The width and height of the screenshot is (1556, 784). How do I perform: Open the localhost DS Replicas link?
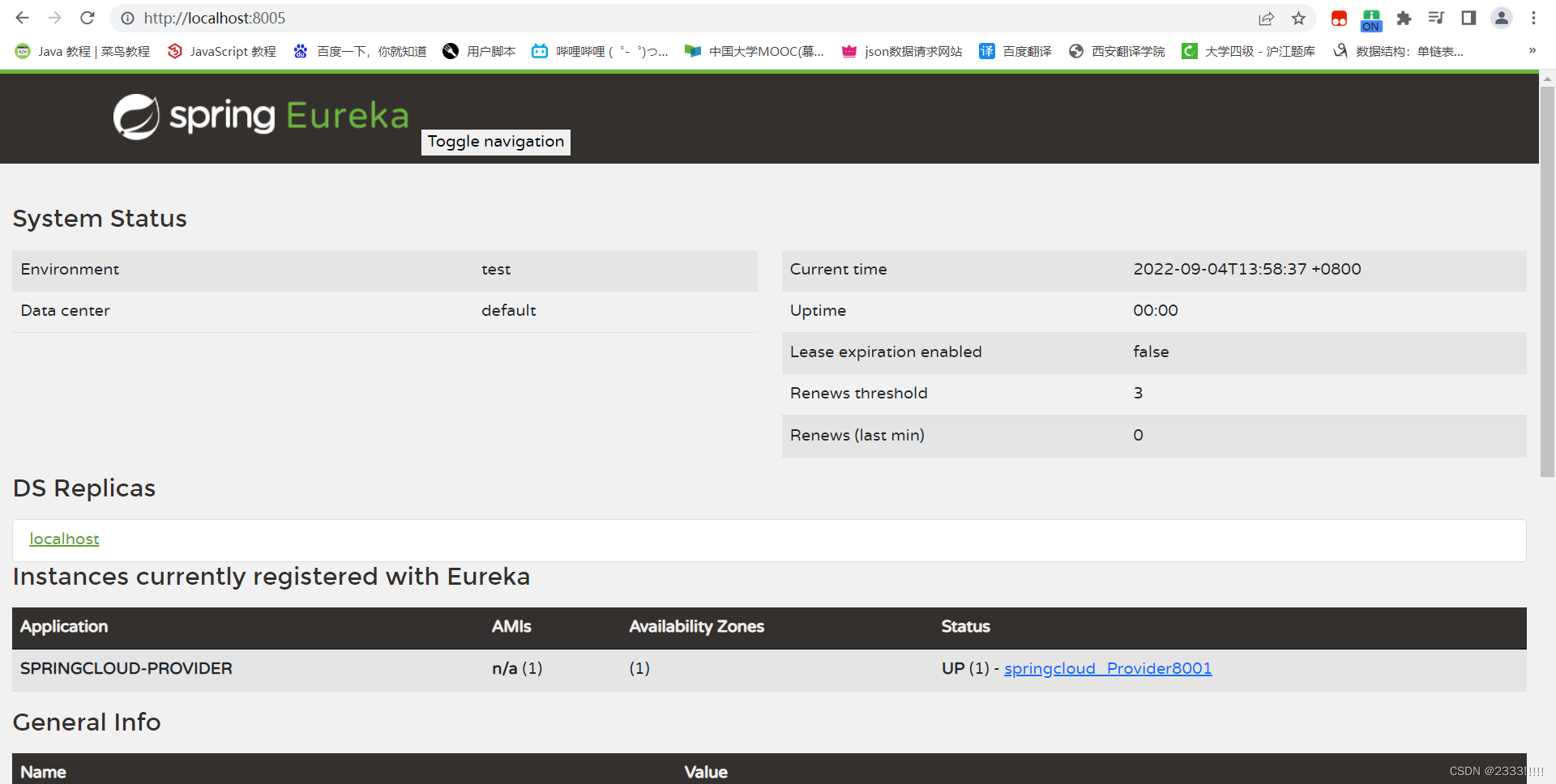[x=64, y=539]
